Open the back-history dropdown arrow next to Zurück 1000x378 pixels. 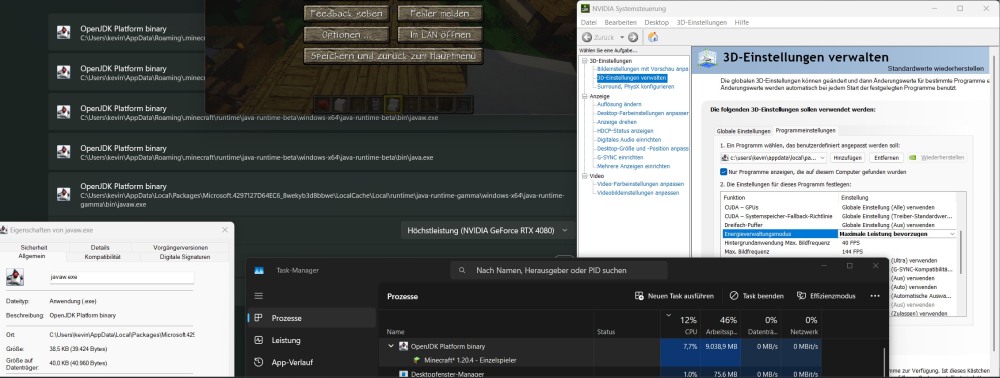(622, 38)
